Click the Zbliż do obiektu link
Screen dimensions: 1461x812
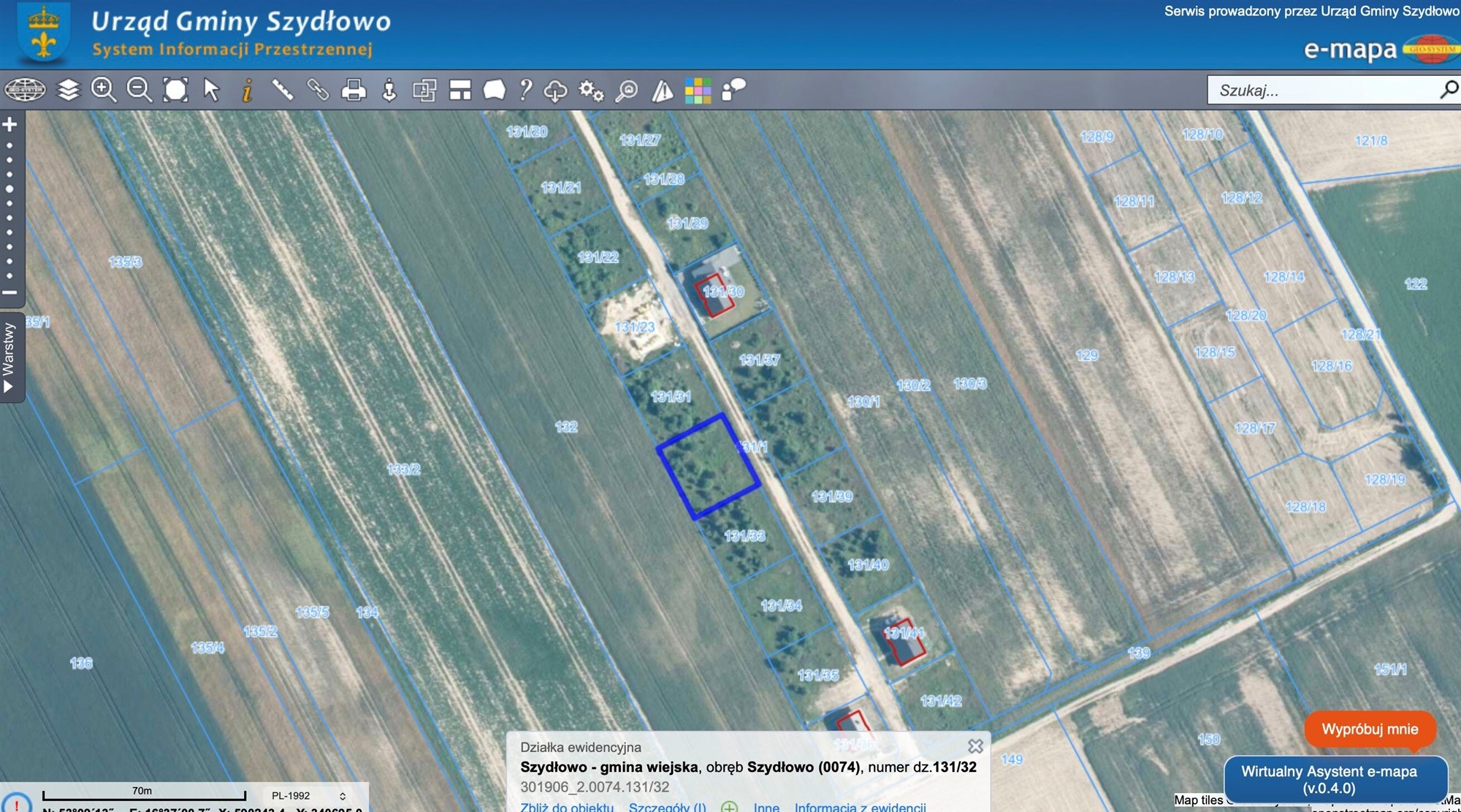pyautogui.click(x=567, y=806)
